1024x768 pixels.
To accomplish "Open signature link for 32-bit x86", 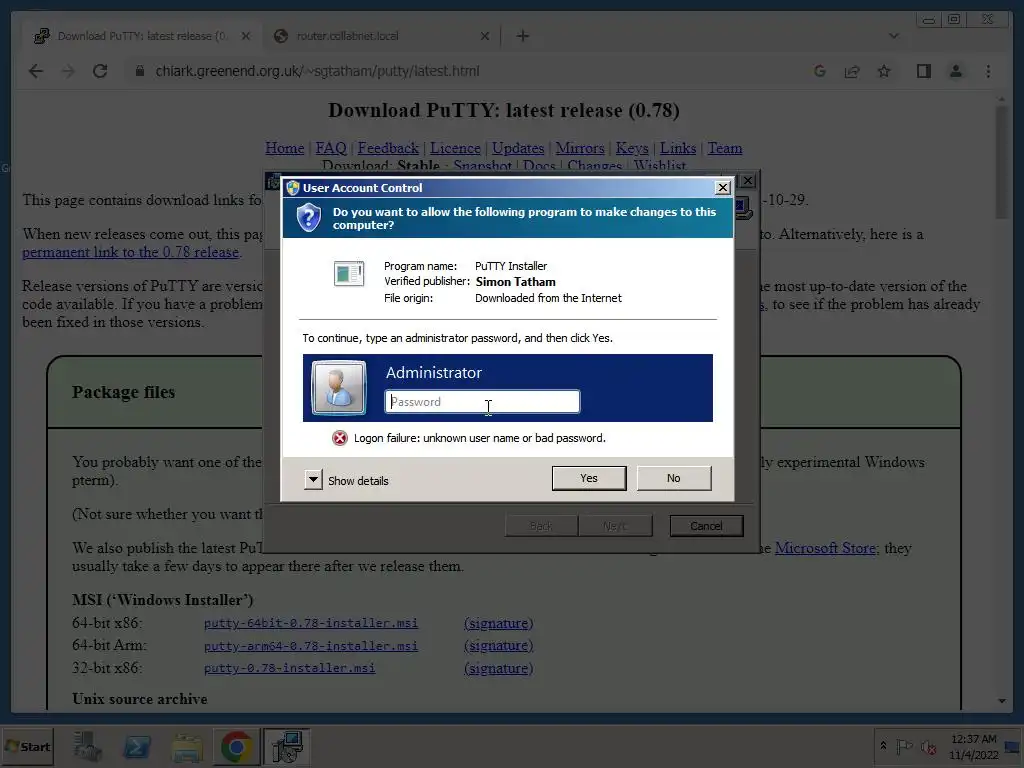I will click(x=498, y=668).
